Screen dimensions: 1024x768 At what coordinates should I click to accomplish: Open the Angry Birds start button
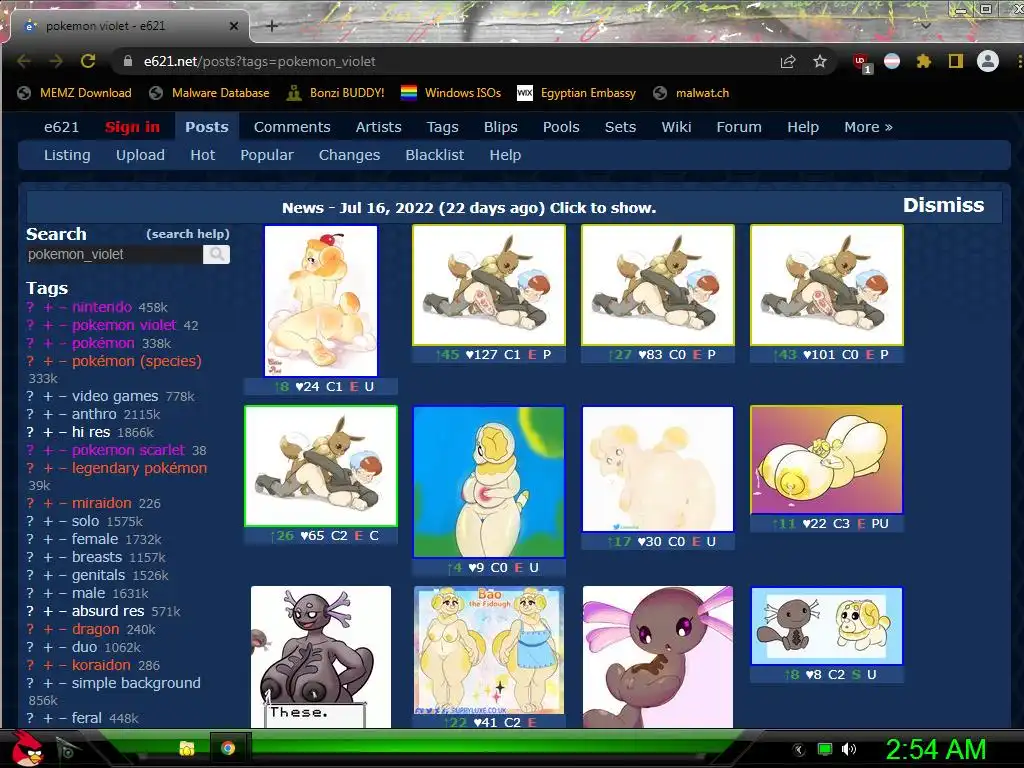point(27,747)
